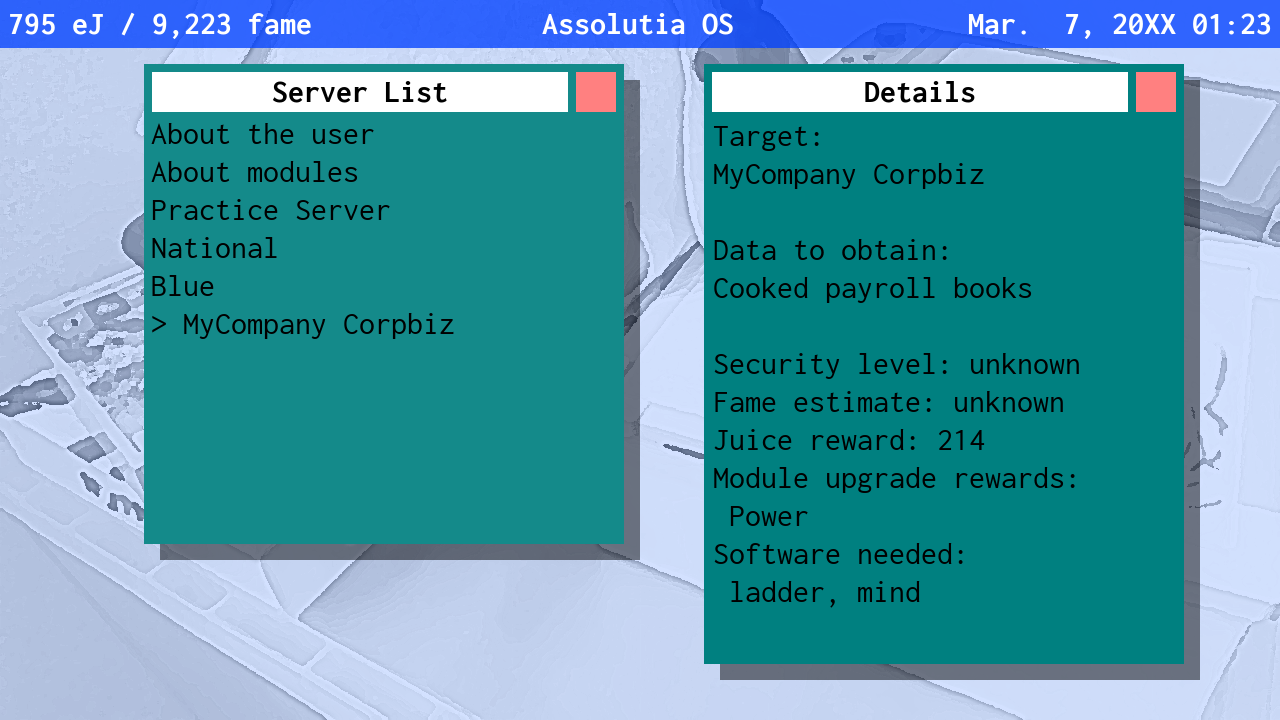Click the Cooked payroll books text

pos(873,289)
